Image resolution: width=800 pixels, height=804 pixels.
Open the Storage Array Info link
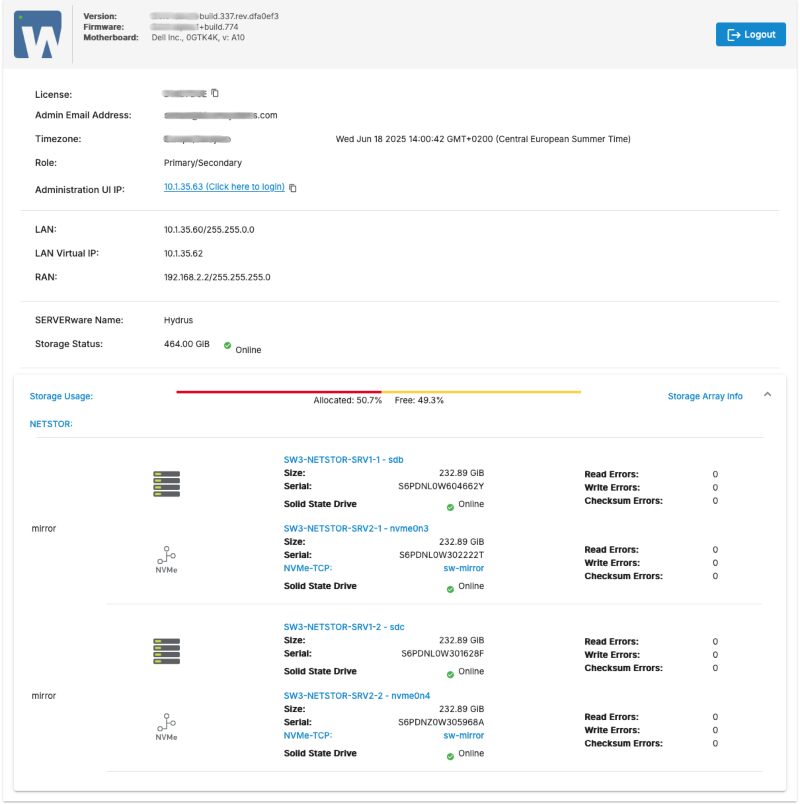pos(705,396)
